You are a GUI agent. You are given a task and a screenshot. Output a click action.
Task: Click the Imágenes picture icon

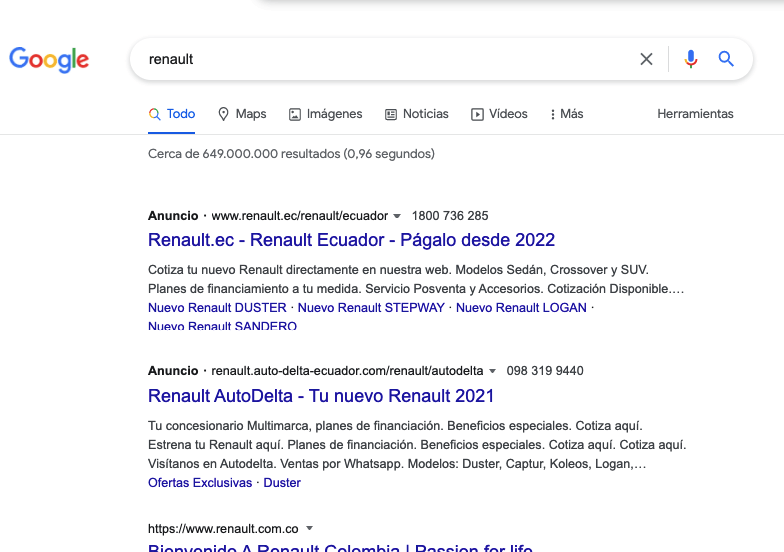(295, 114)
